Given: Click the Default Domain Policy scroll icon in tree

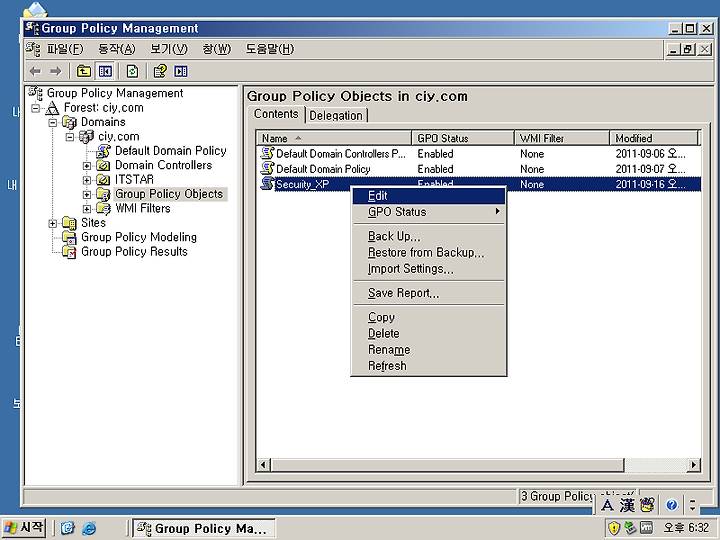Looking at the screenshot, I should (x=104, y=151).
